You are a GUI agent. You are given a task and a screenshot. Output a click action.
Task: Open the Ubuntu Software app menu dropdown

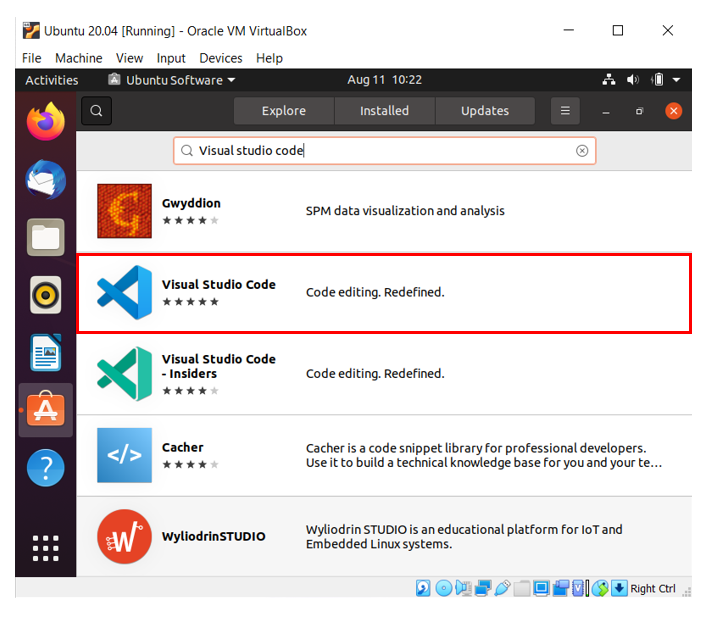(172, 80)
